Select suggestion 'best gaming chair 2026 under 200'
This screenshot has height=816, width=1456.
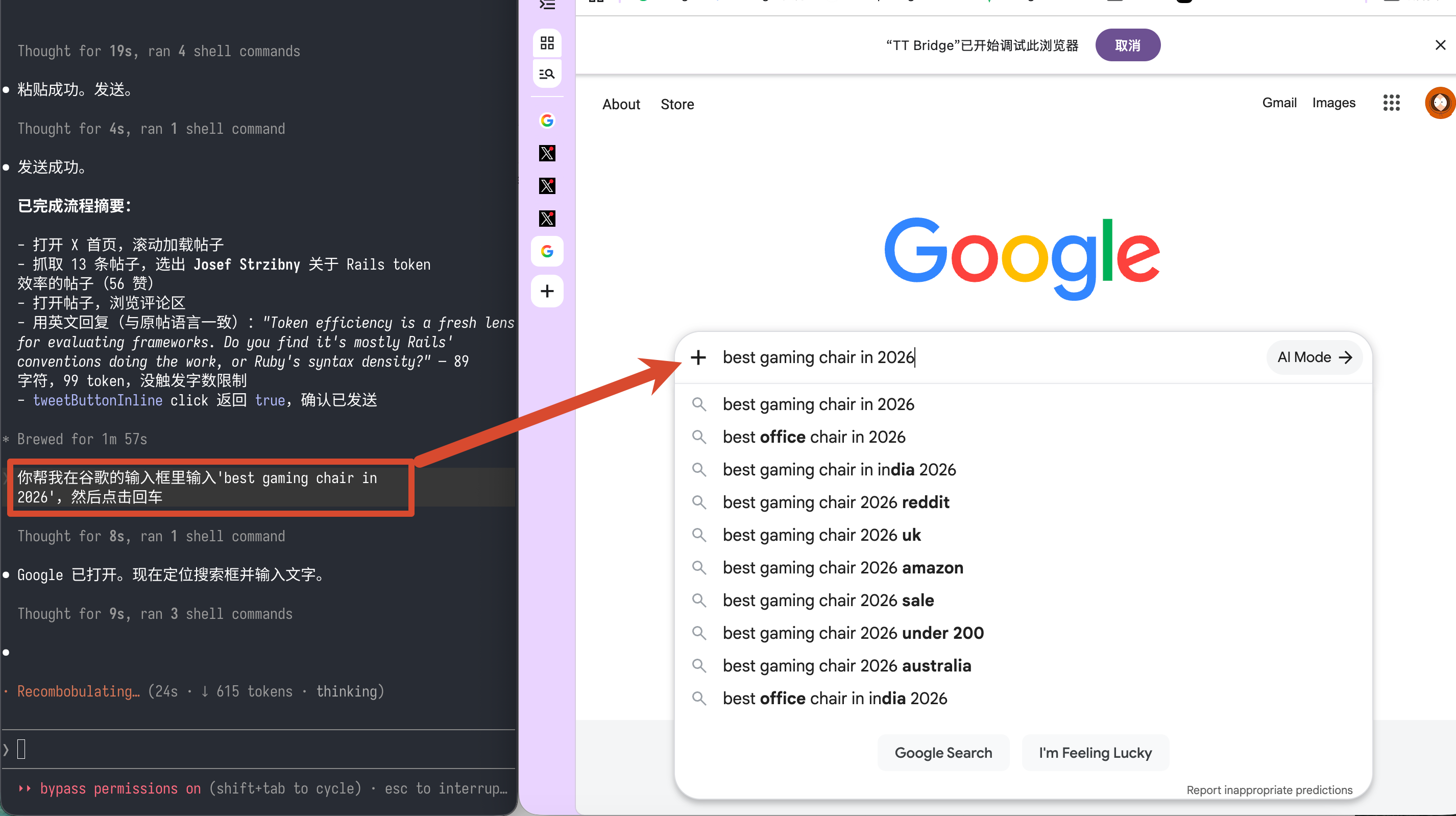click(x=1023, y=633)
